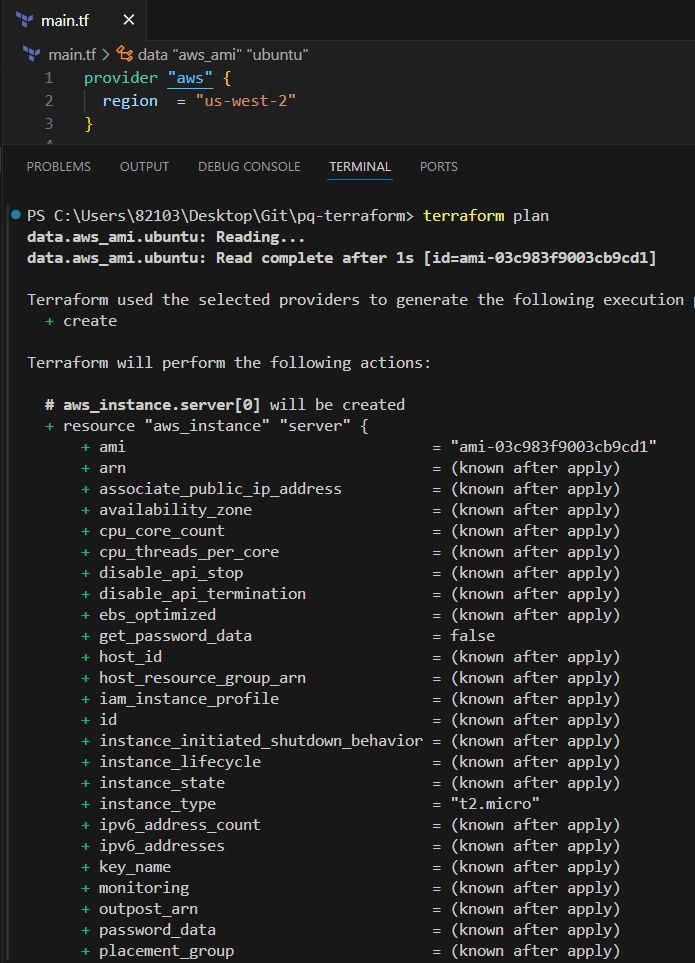Click the monitoring attribute
The image size is (695, 963).
(144, 888)
